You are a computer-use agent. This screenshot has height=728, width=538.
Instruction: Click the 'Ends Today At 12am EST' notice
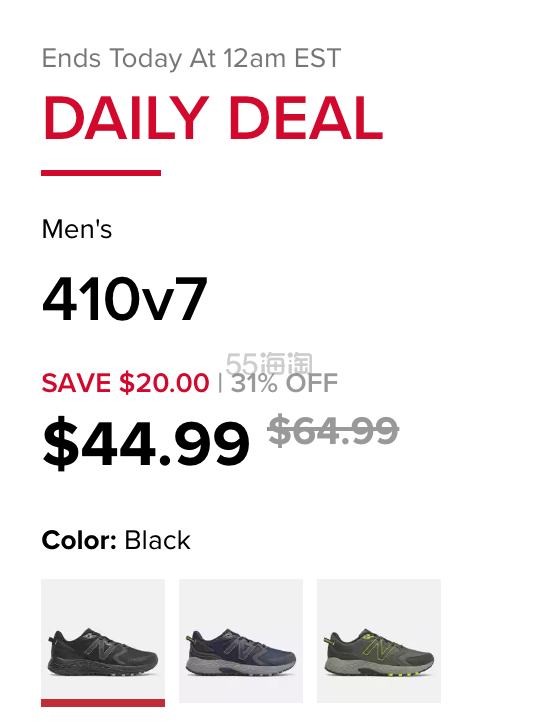pos(191,58)
